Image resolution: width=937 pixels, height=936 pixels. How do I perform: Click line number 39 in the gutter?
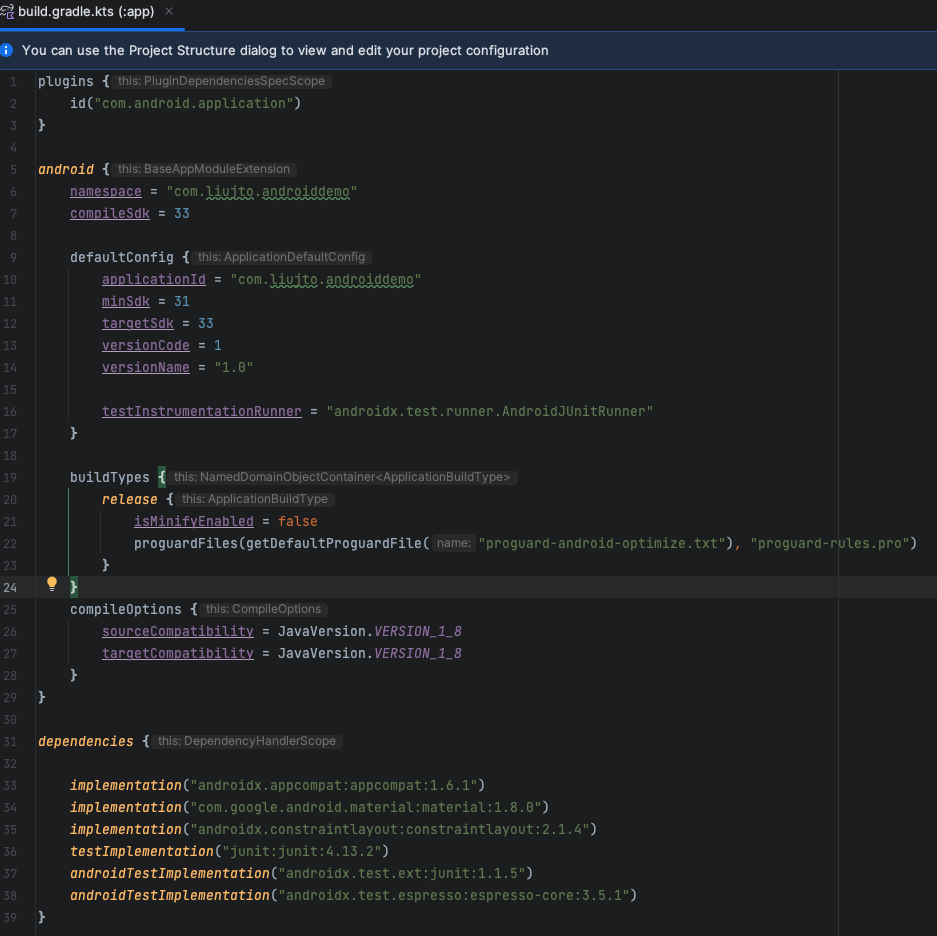pyautogui.click(x=10, y=917)
